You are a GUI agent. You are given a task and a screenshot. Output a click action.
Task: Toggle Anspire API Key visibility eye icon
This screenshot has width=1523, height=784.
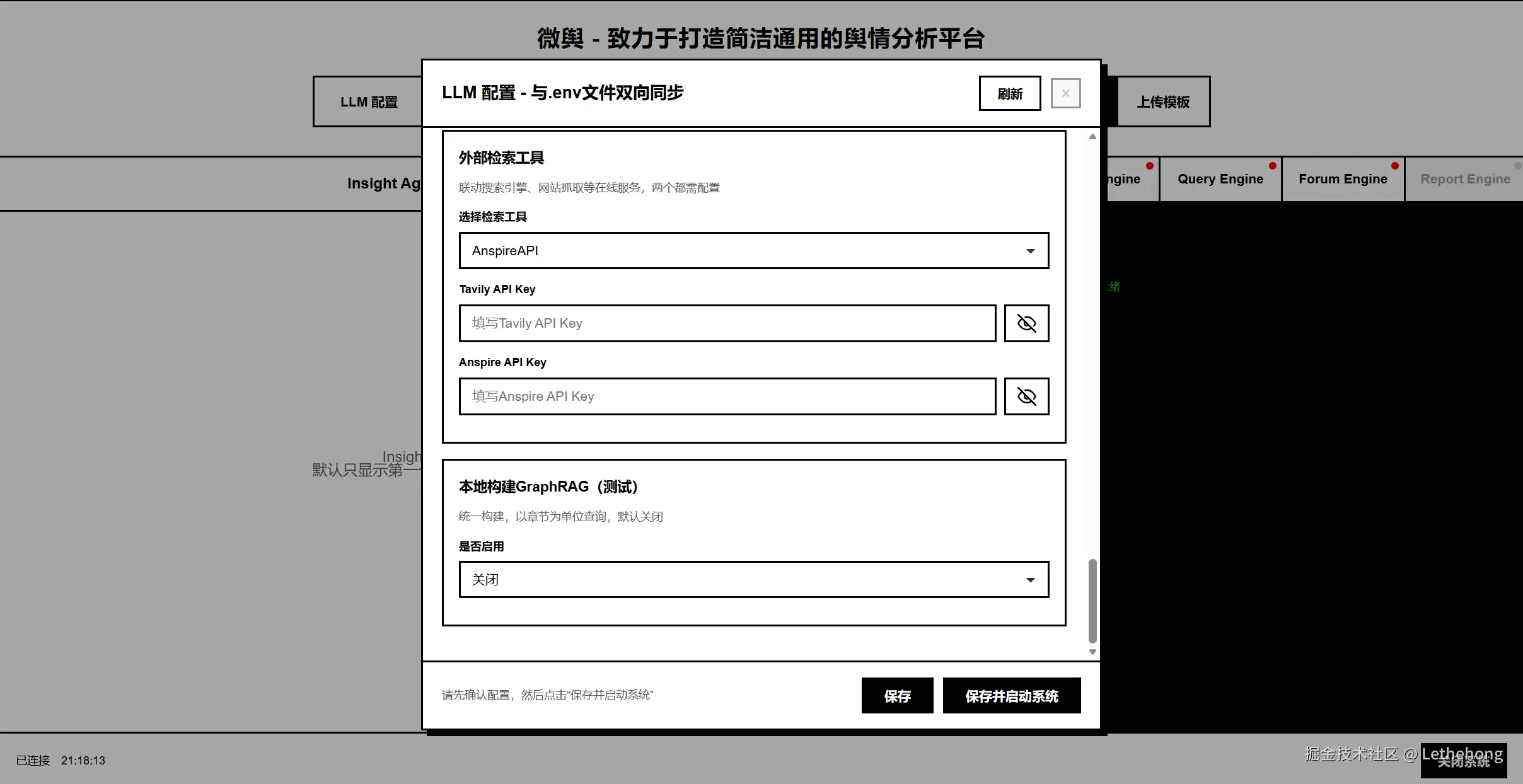(1026, 396)
